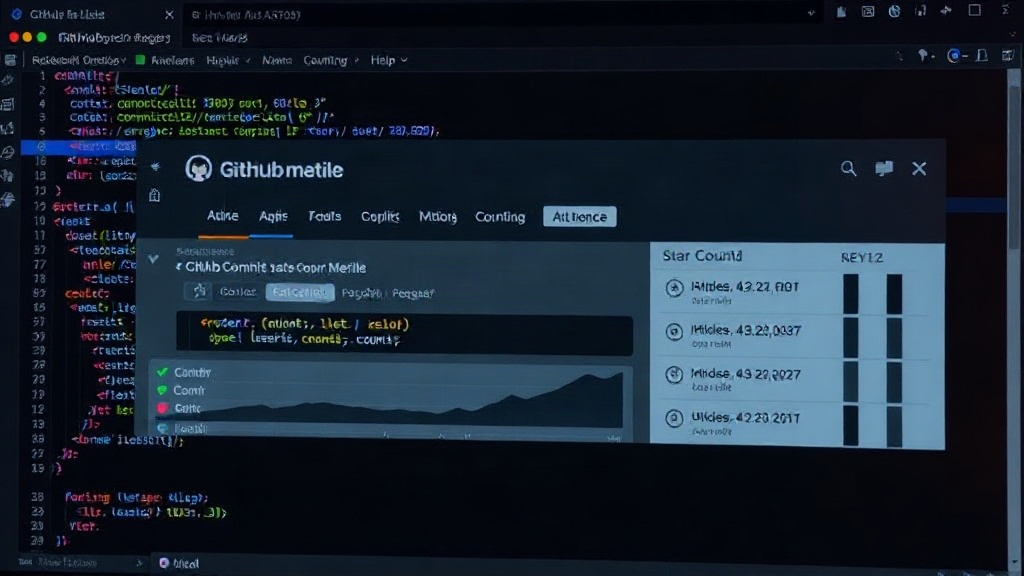The height and width of the screenshot is (576, 1024).
Task: Open the Rcteobuit Orctiles dropdown in menu bar
Action: (x=78, y=60)
